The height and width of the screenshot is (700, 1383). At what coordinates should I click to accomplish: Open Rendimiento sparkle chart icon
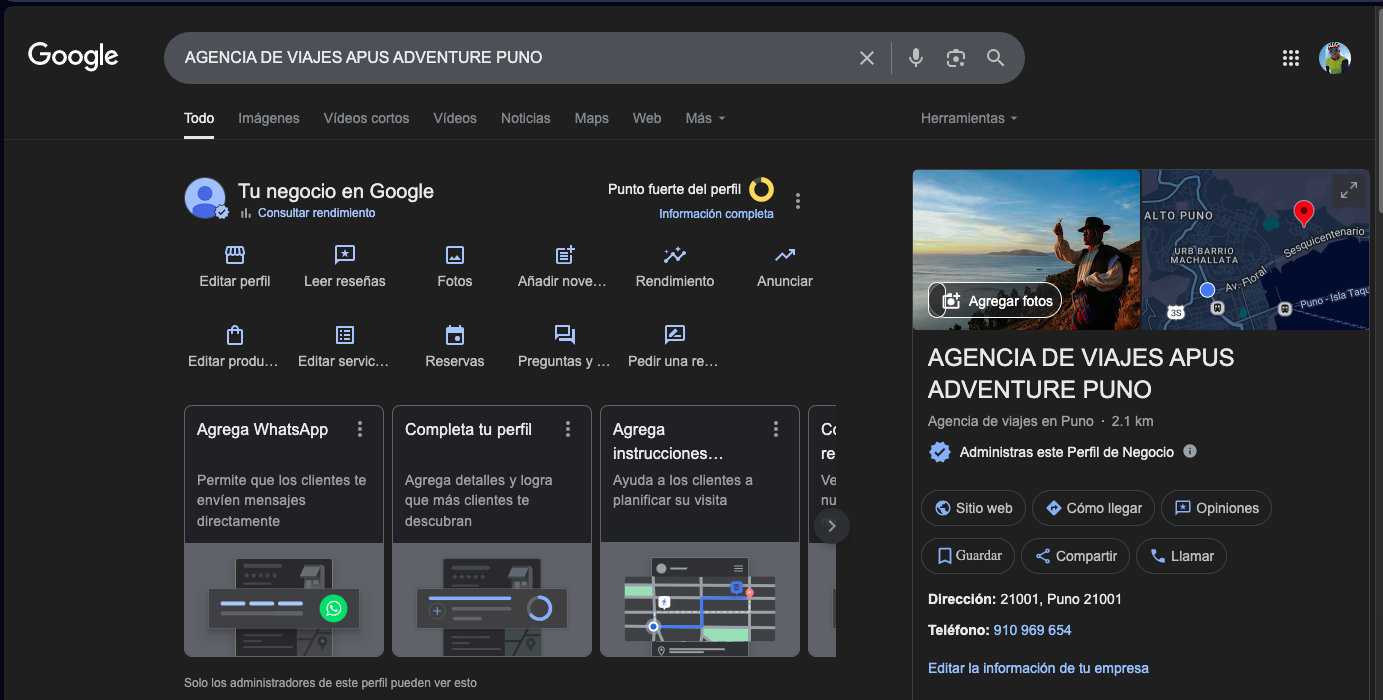coord(675,255)
